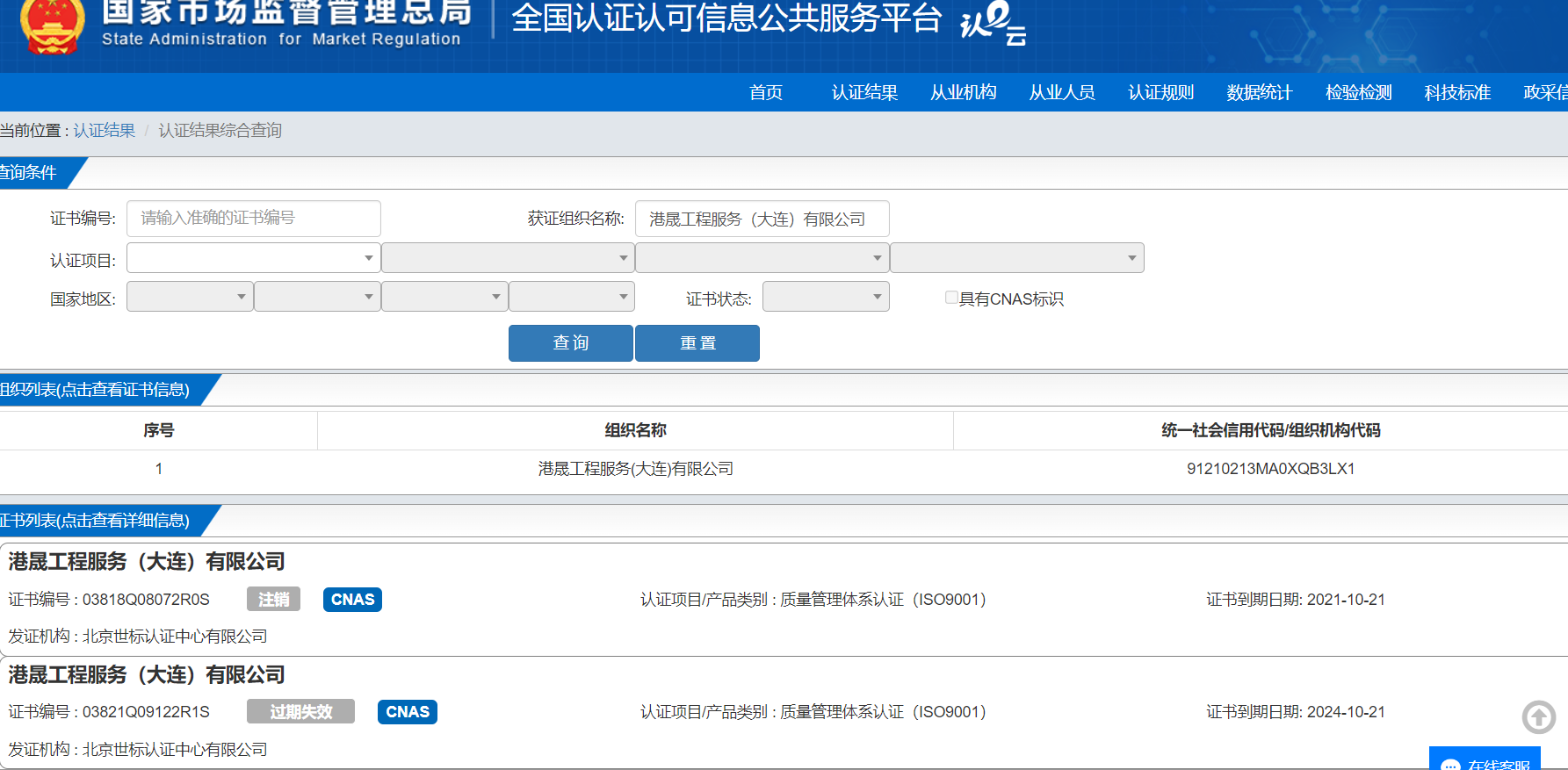This screenshot has width=1568, height=770.
Task: Click first certificate company title 港晟工程服务
Action: point(147,562)
